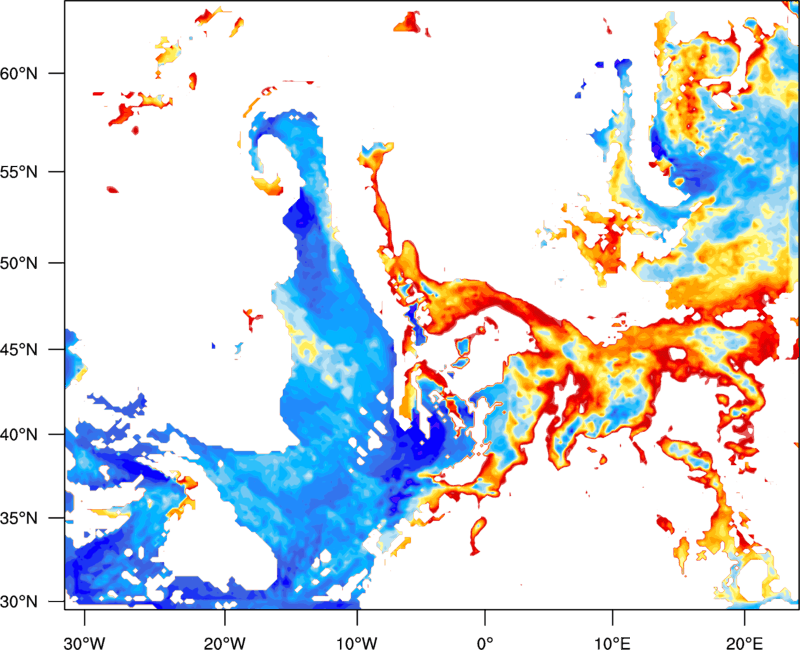Click the 55°N latitude label
This screenshot has width=800, height=650.
tap(19, 172)
